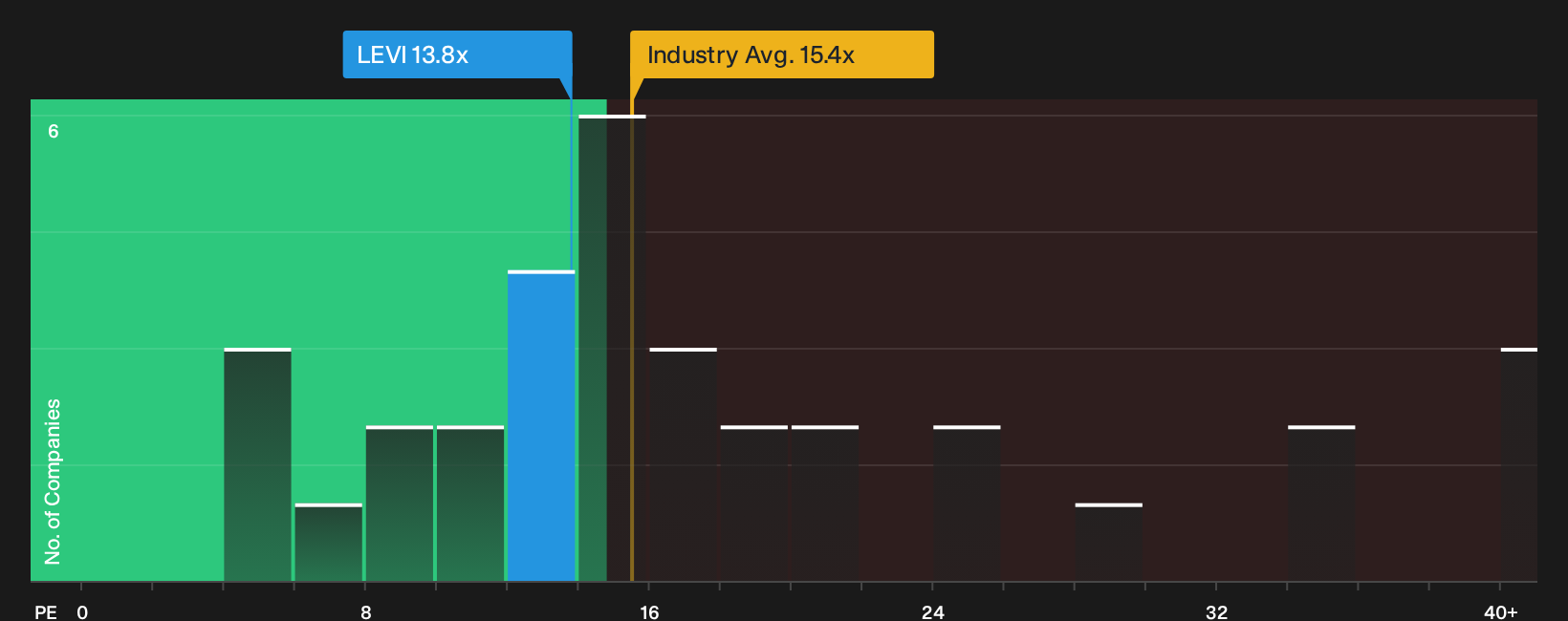Click the PE axis label
This screenshot has height=621, width=1568.
(46, 611)
